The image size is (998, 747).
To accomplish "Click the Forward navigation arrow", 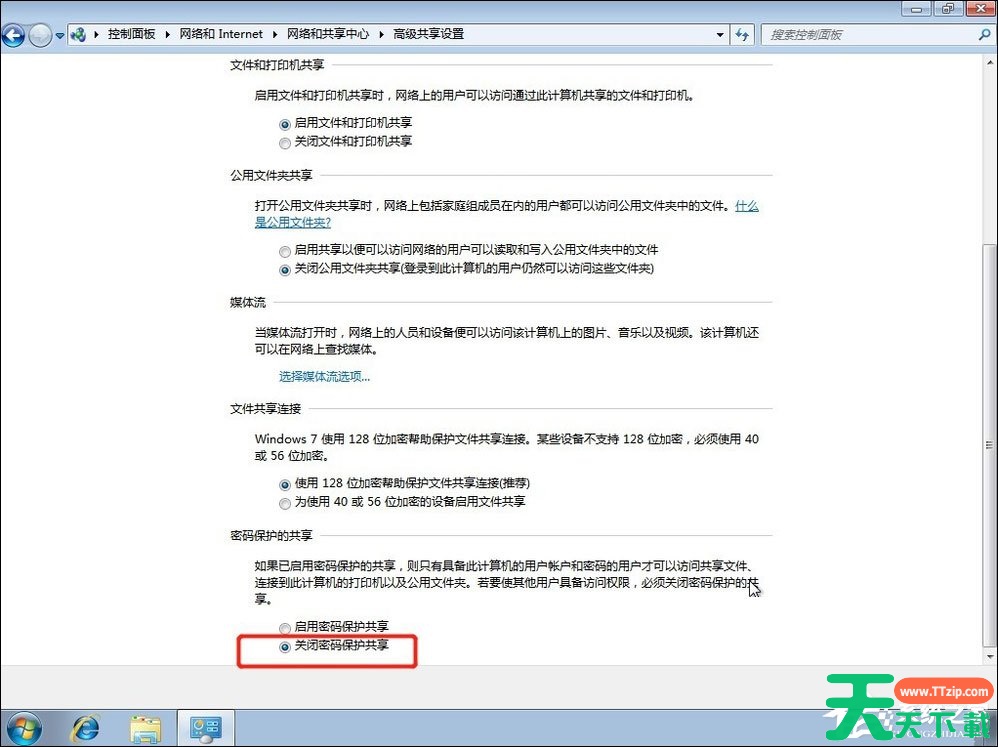I will point(39,35).
